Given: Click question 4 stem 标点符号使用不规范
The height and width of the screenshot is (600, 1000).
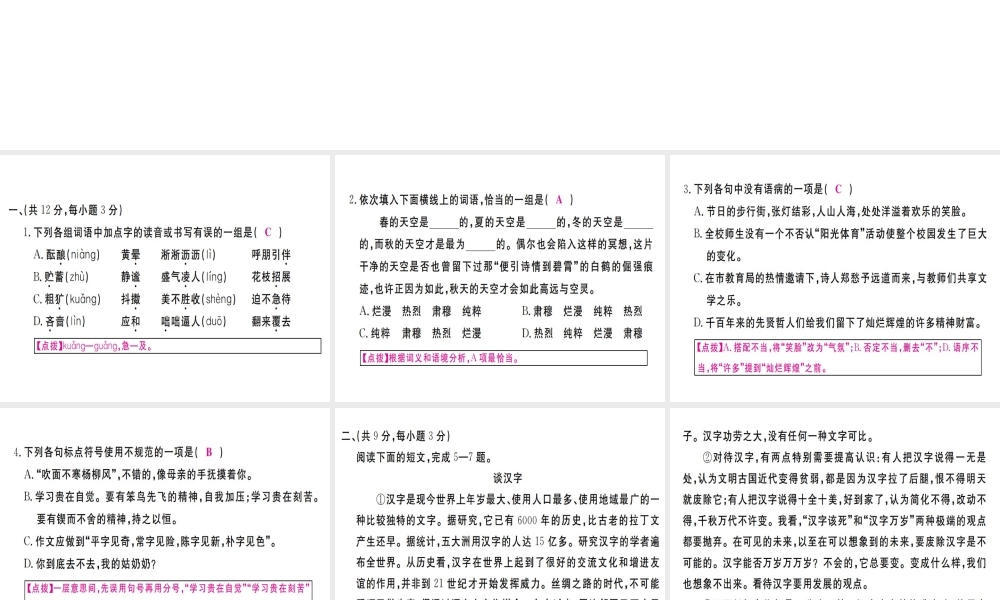Looking at the screenshot, I should (119, 452).
